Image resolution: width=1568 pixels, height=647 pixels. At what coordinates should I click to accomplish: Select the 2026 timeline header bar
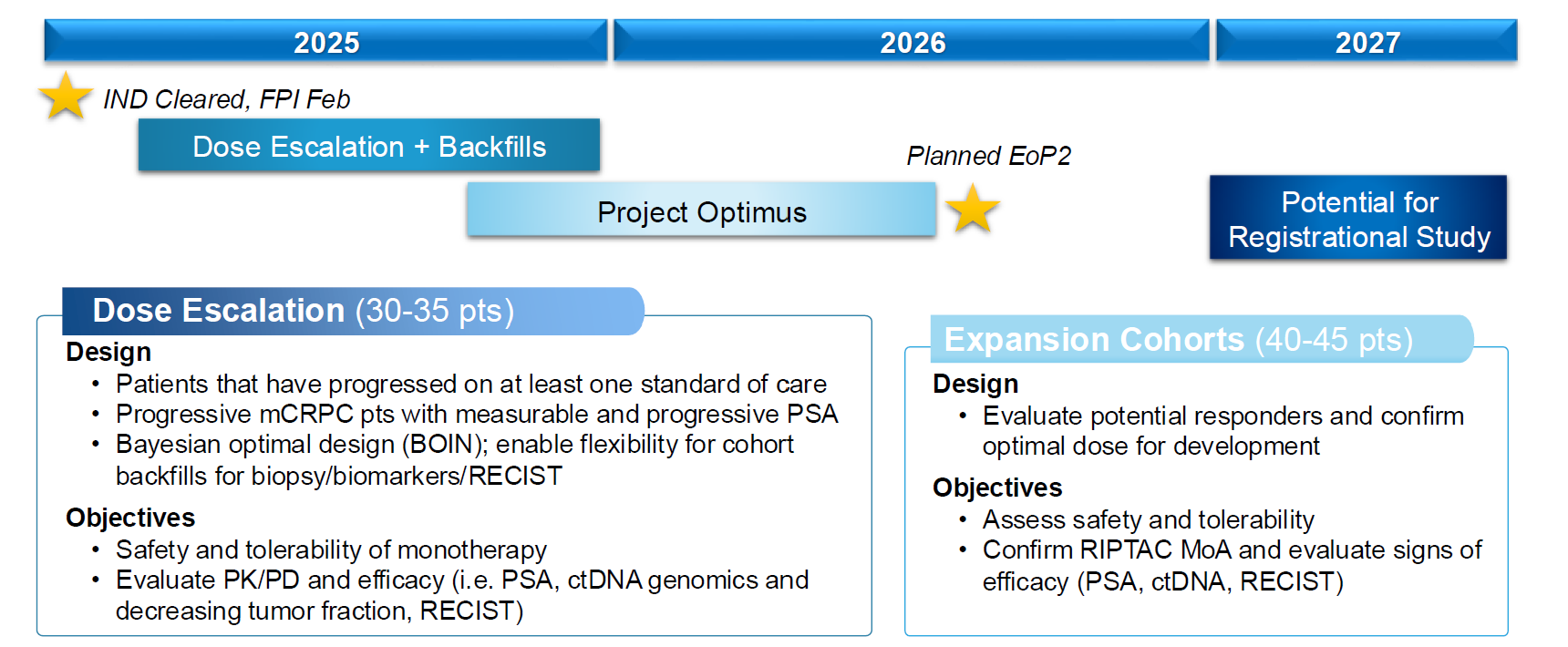(x=912, y=42)
